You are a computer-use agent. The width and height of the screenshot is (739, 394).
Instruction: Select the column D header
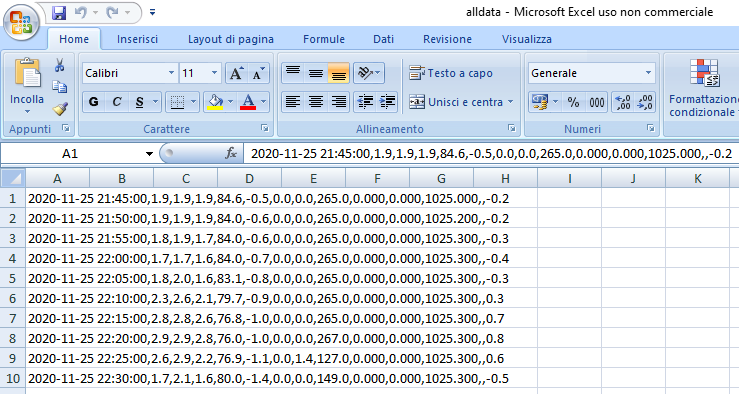click(x=249, y=179)
